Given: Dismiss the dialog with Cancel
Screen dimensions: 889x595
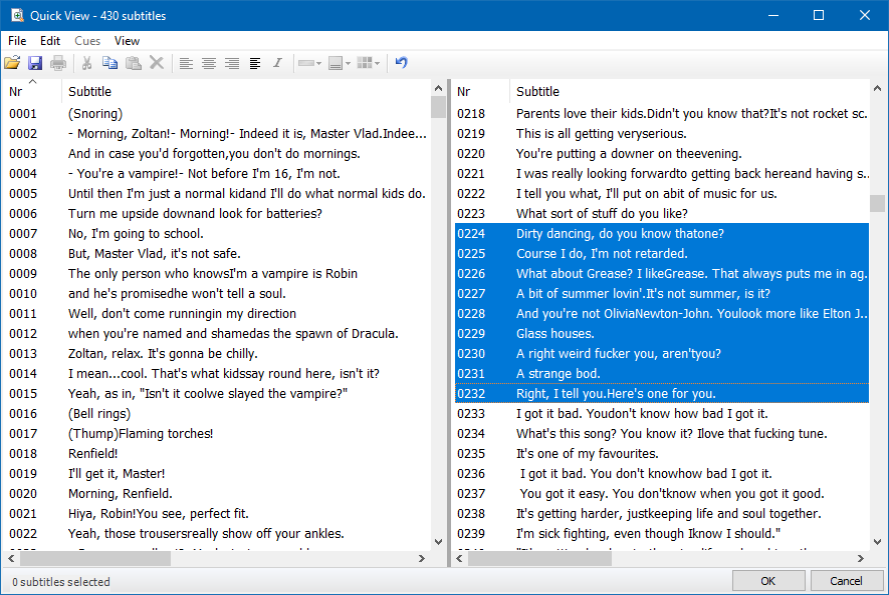Looking at the screenshot, I should (x=846, y=580).
